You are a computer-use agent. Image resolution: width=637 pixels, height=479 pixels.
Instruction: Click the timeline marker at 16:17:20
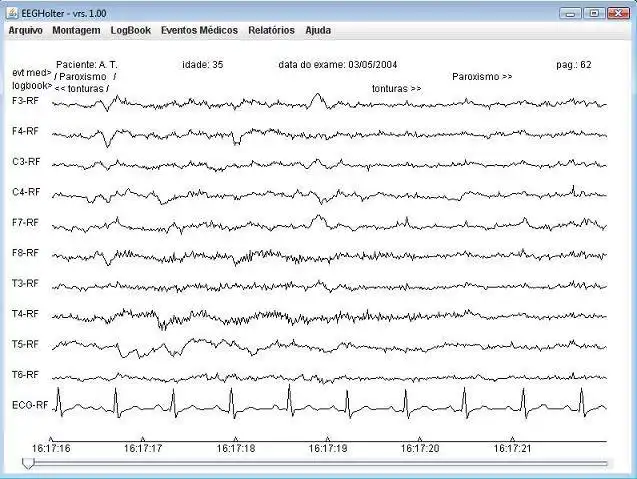[420, 439]
